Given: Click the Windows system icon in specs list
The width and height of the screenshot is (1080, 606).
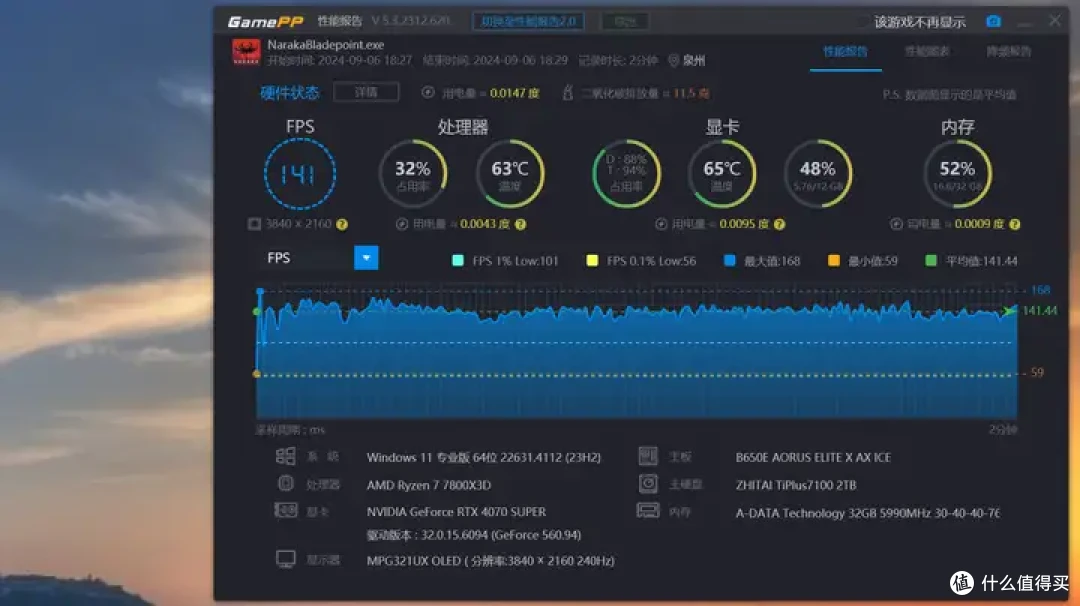Looking at the screenshot, I should coord(285,456).
